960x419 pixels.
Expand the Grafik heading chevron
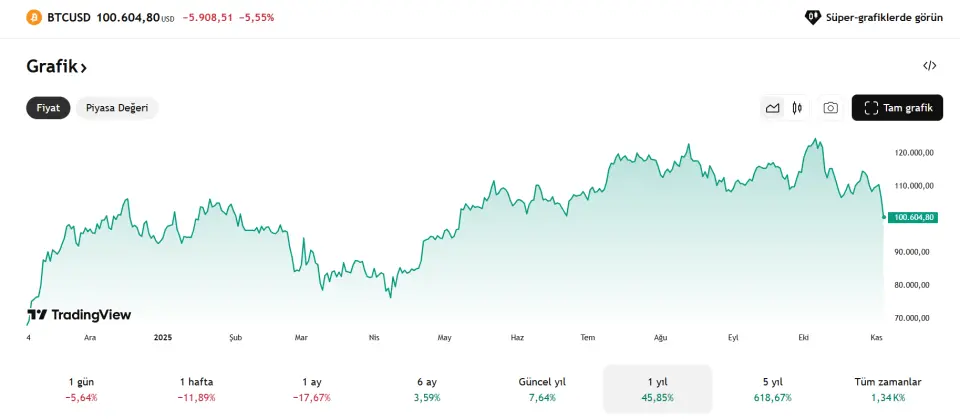pos(84,67)
